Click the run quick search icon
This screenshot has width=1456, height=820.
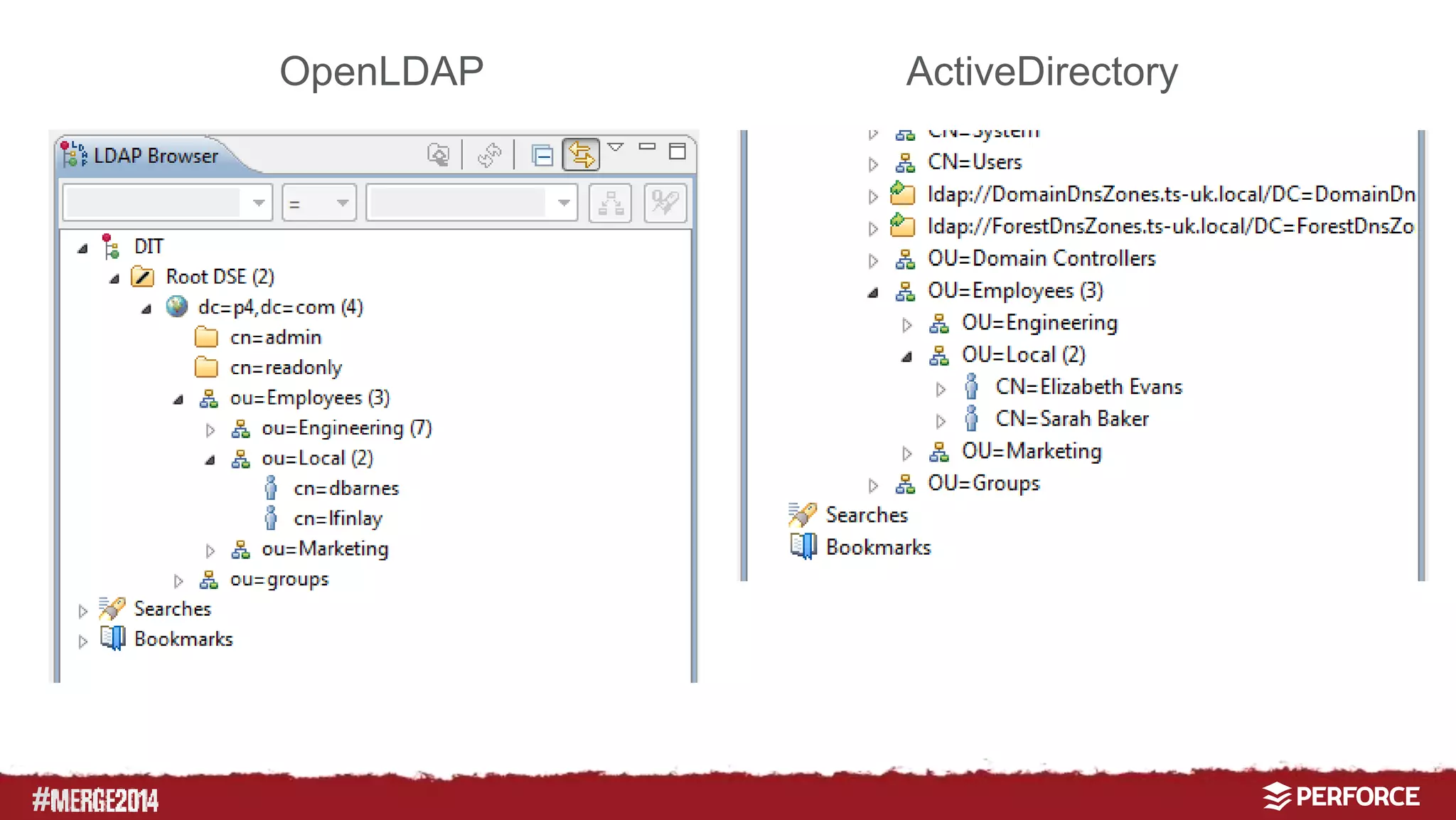[x=665, y=203]
